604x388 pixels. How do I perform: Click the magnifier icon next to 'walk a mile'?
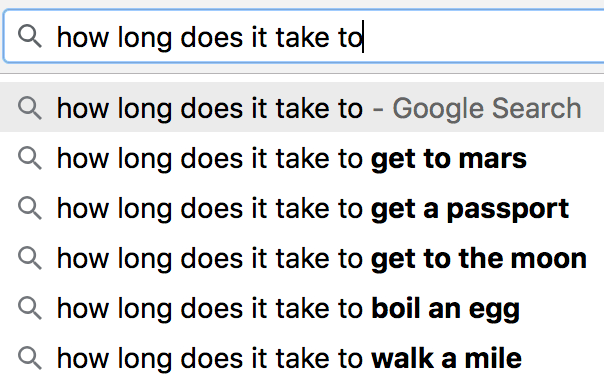[x=30, y=358]
